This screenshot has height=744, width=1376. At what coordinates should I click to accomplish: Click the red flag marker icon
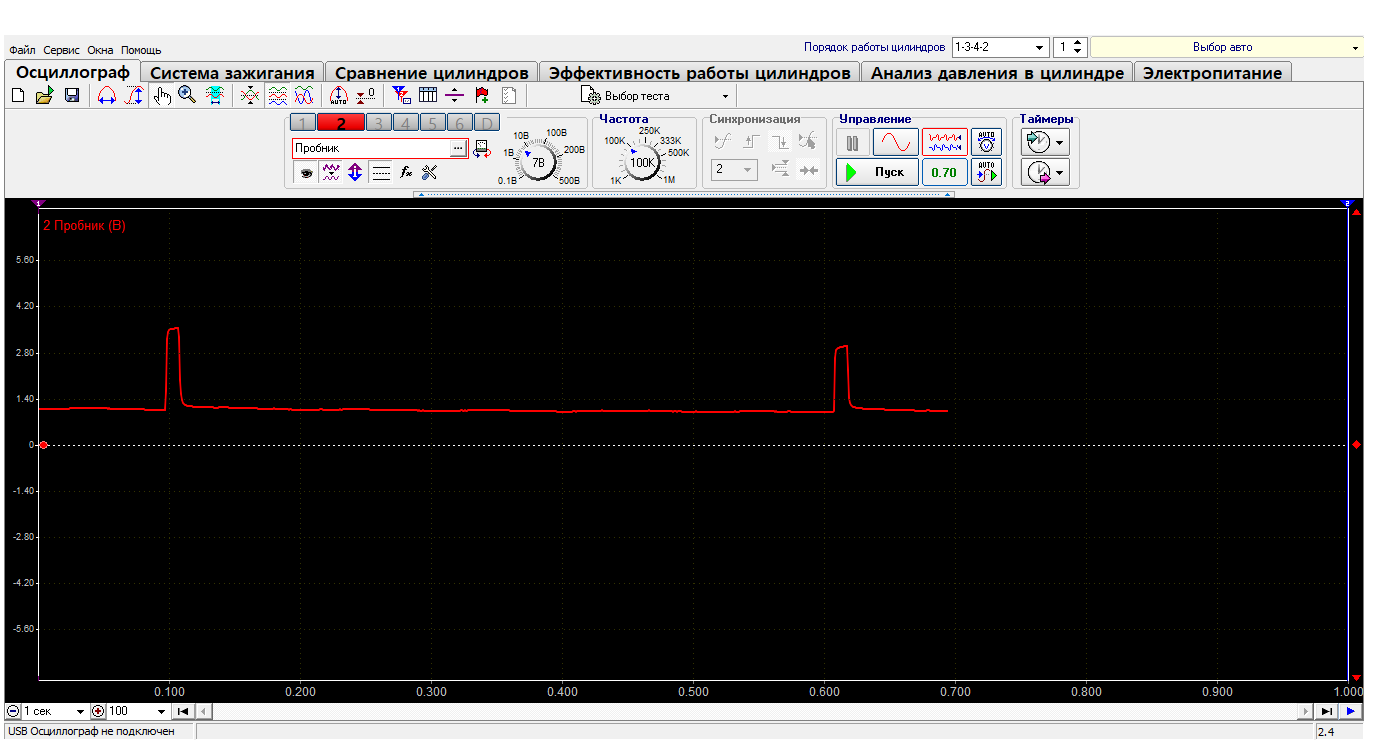(482, 96)
